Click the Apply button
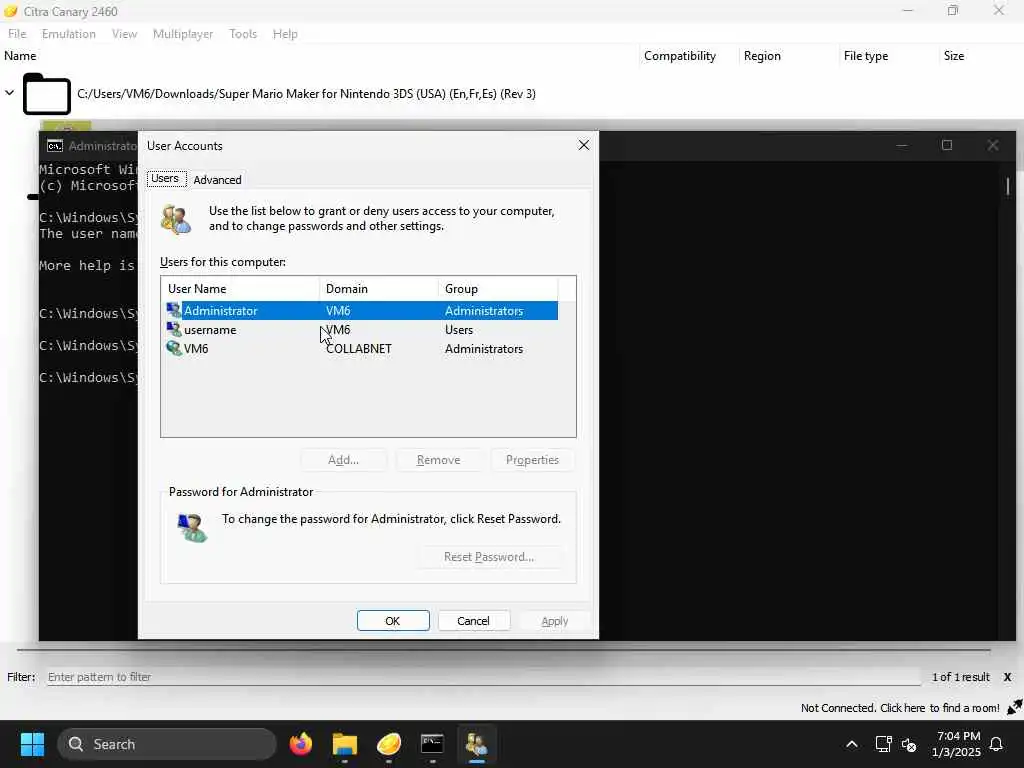This screenshot has height=768, width=1024. click(554, 620)
